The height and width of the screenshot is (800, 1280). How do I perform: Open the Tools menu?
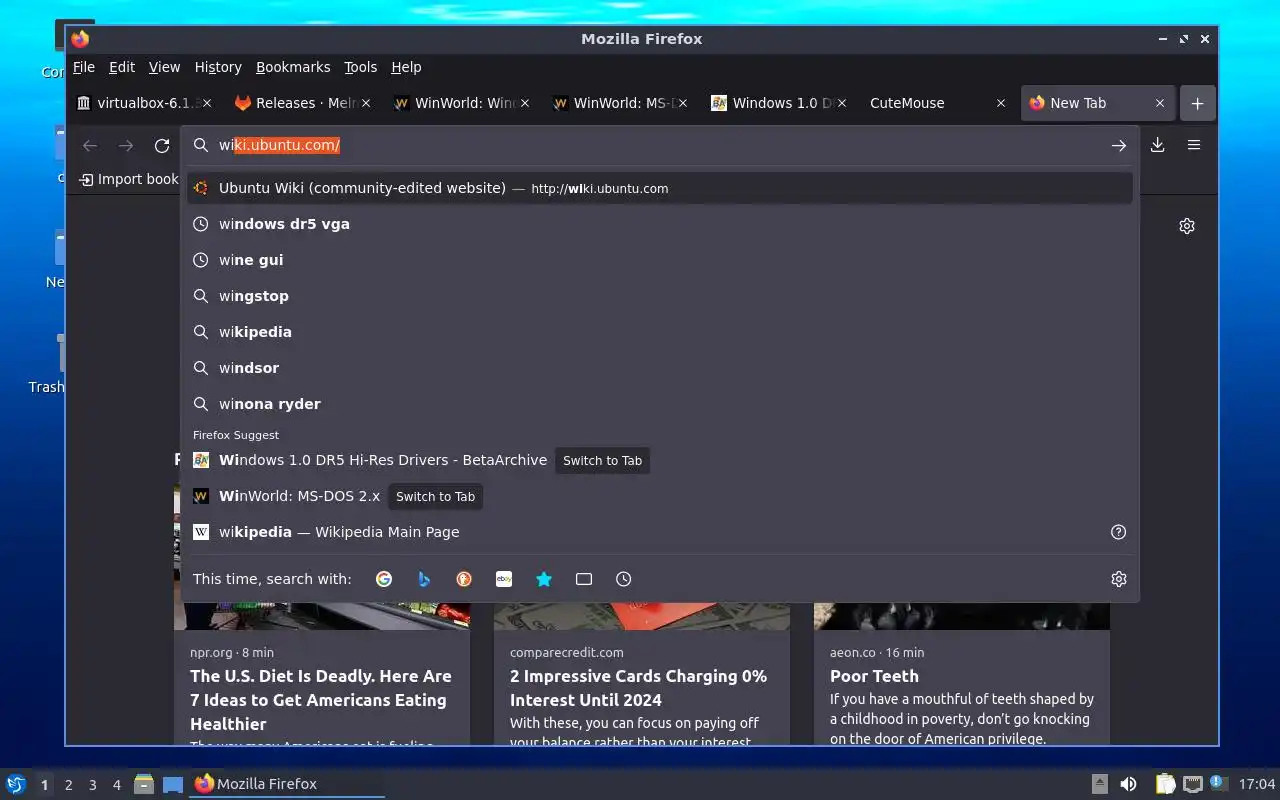[360, 67]
